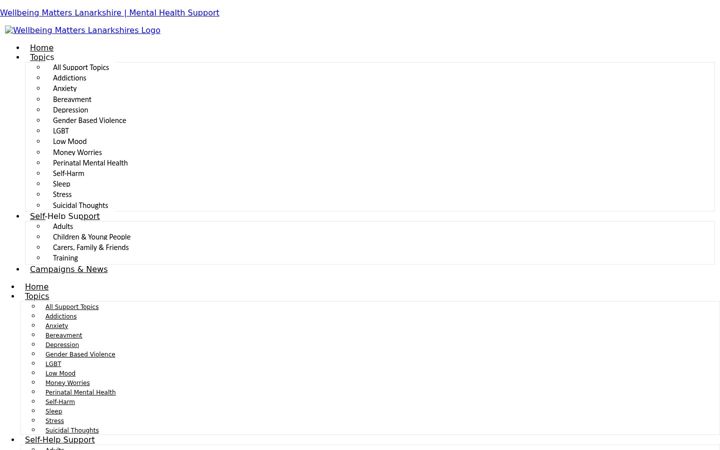Click underlined Perinatal Mental Health lower link
Screen dimensions: 720x450
pos(81,393)
